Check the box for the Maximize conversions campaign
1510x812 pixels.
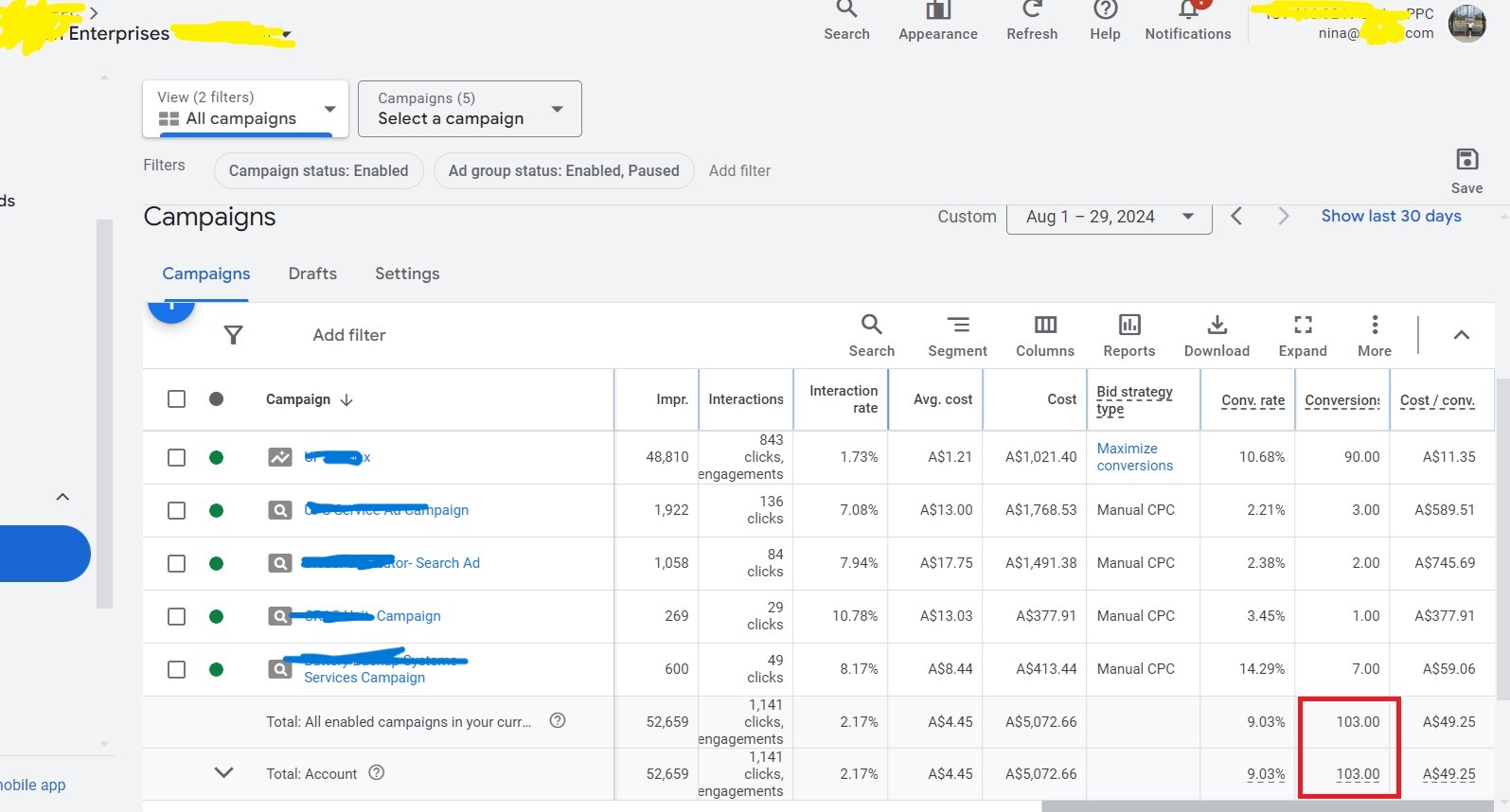(x=176, y=457)
